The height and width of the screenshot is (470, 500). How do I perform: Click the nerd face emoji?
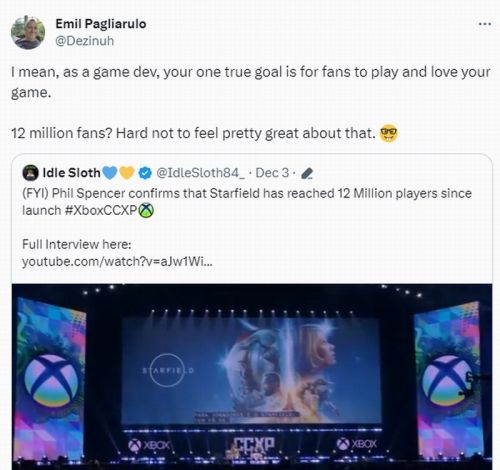coord(389,134)
